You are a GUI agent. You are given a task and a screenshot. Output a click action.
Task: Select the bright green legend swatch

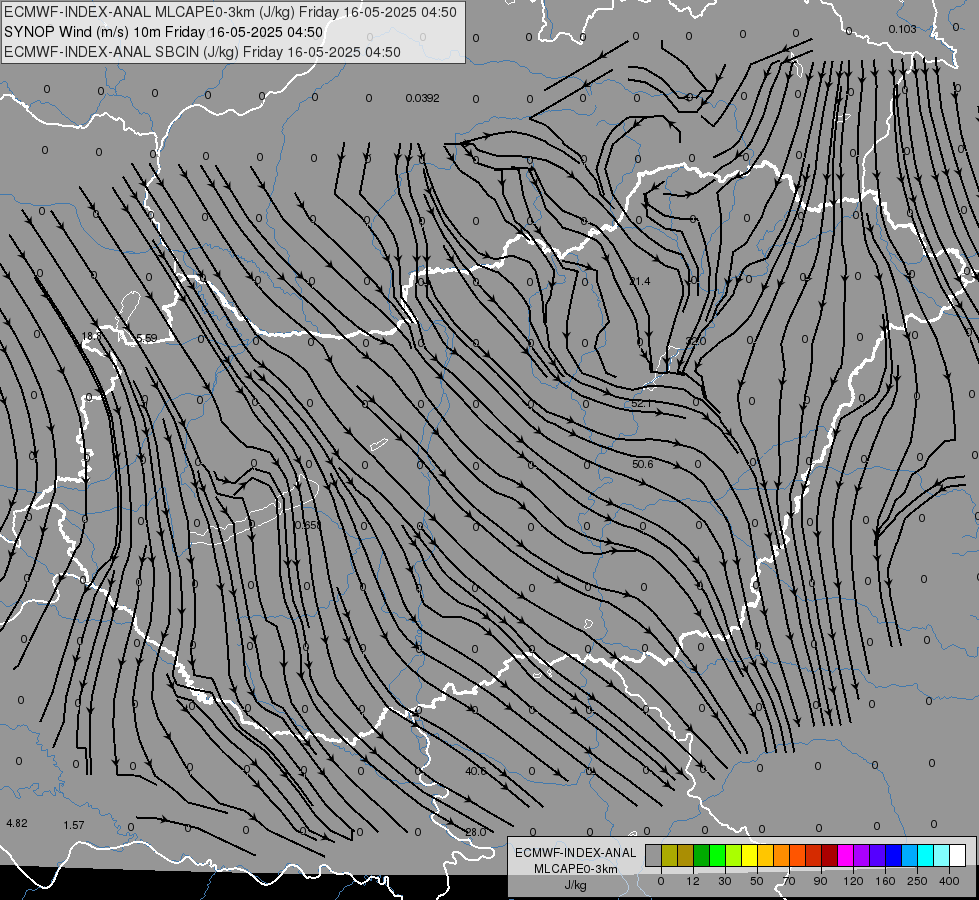click(x=718, y=855)
